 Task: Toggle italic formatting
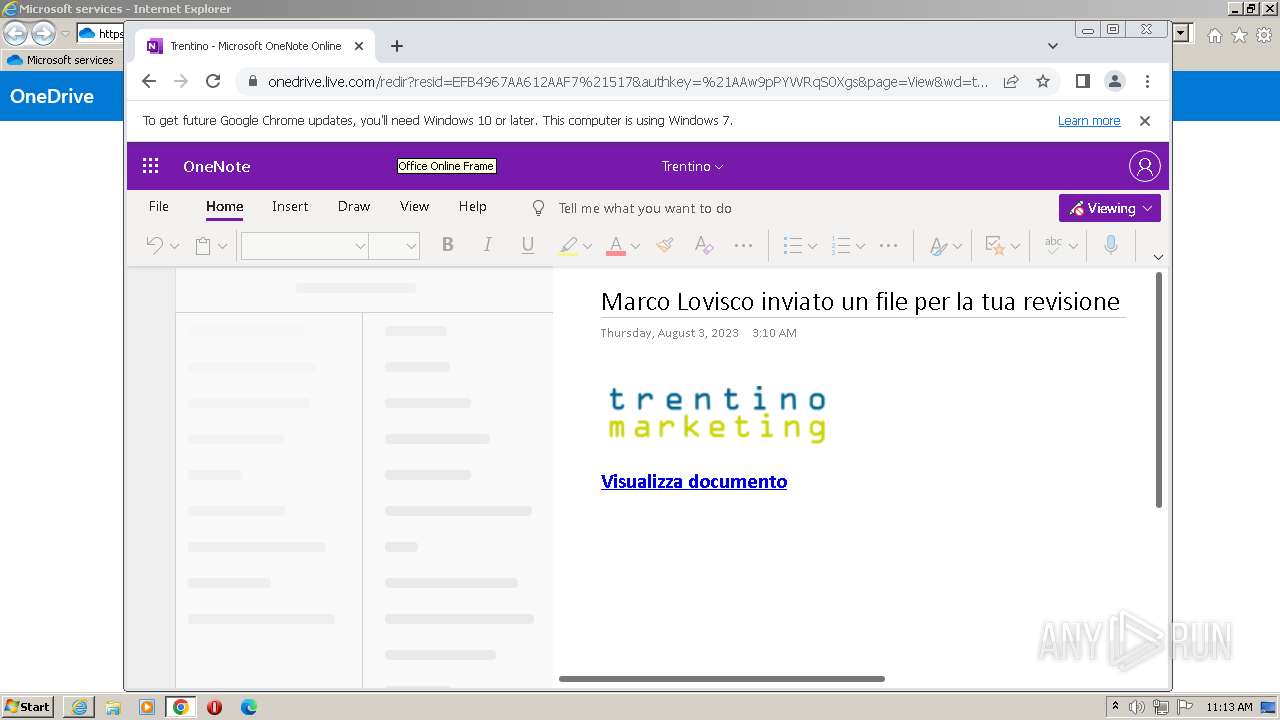488,245
